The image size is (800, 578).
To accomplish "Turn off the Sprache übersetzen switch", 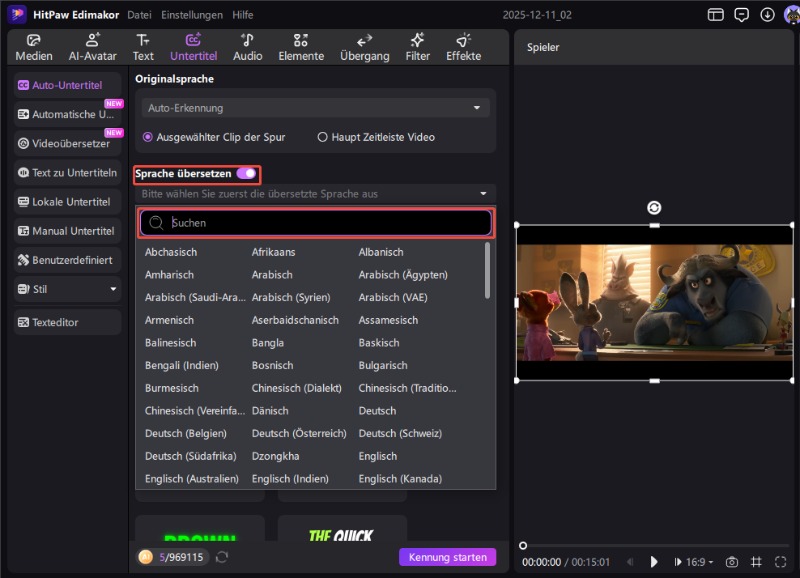I will (246, 174).
